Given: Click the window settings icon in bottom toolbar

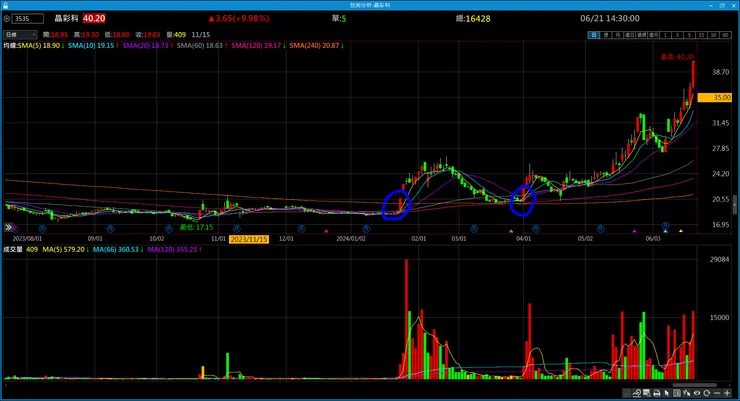Looking at the screenshot, I should [x=647, y=393].
